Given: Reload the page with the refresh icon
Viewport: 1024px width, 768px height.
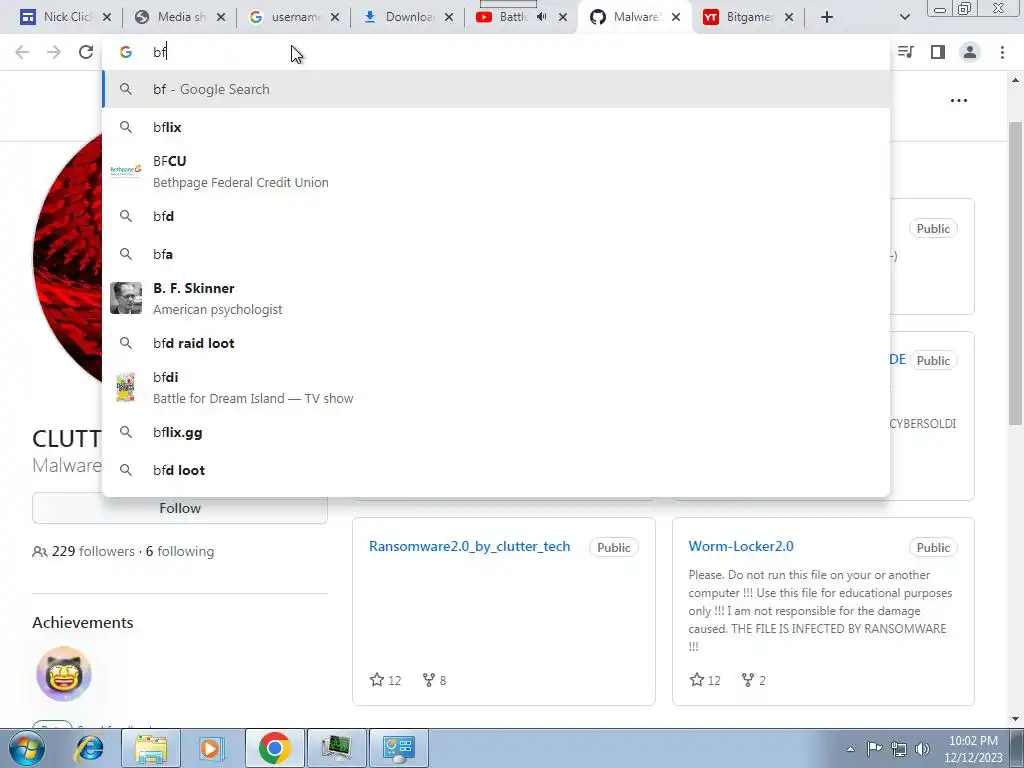Looking at the screenshot, I should [x=86, y=52].
